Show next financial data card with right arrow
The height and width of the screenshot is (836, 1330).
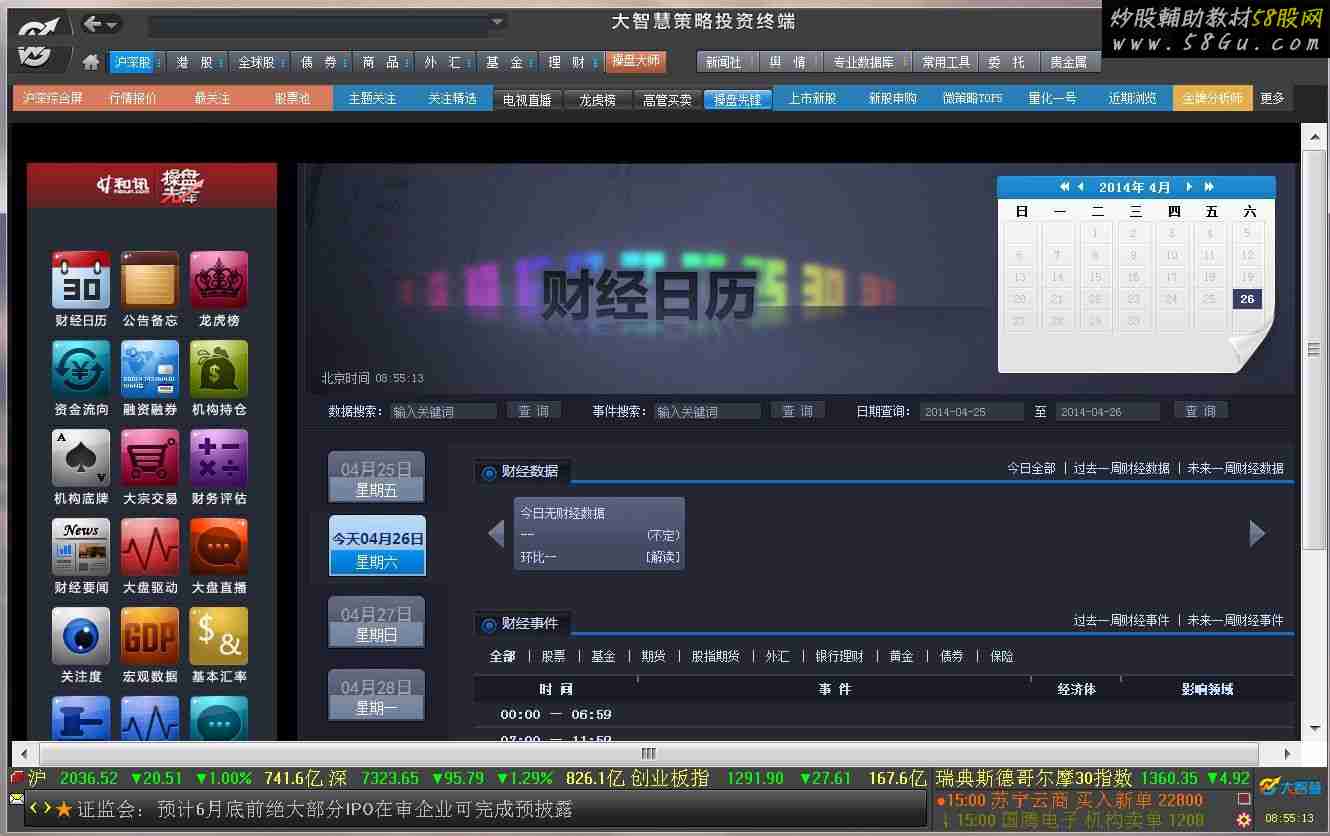click(1258, 533)
